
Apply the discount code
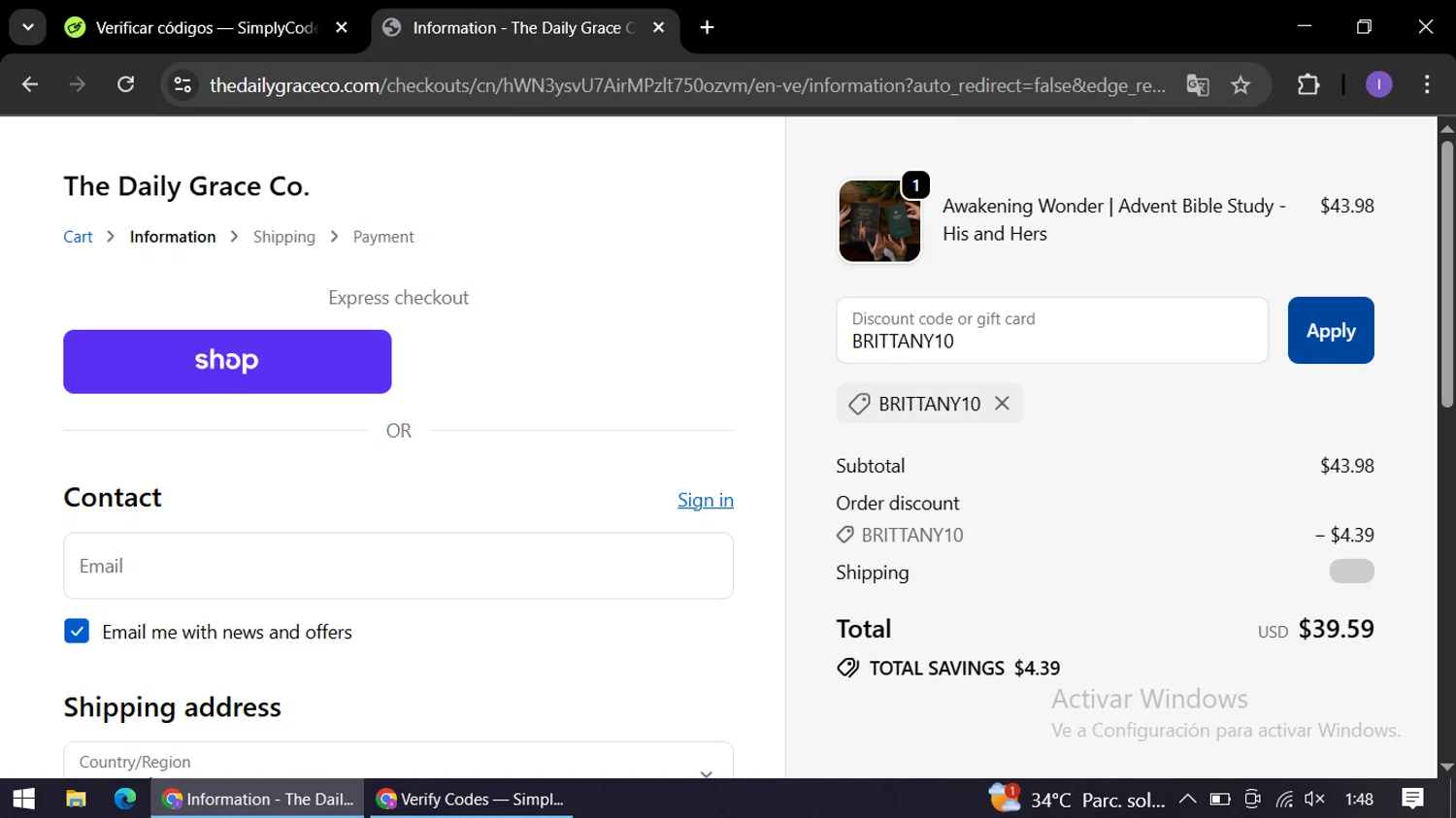1331,331
